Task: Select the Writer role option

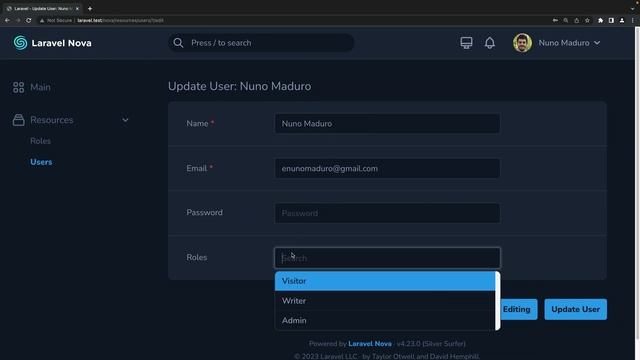Action: click(385, 301)
